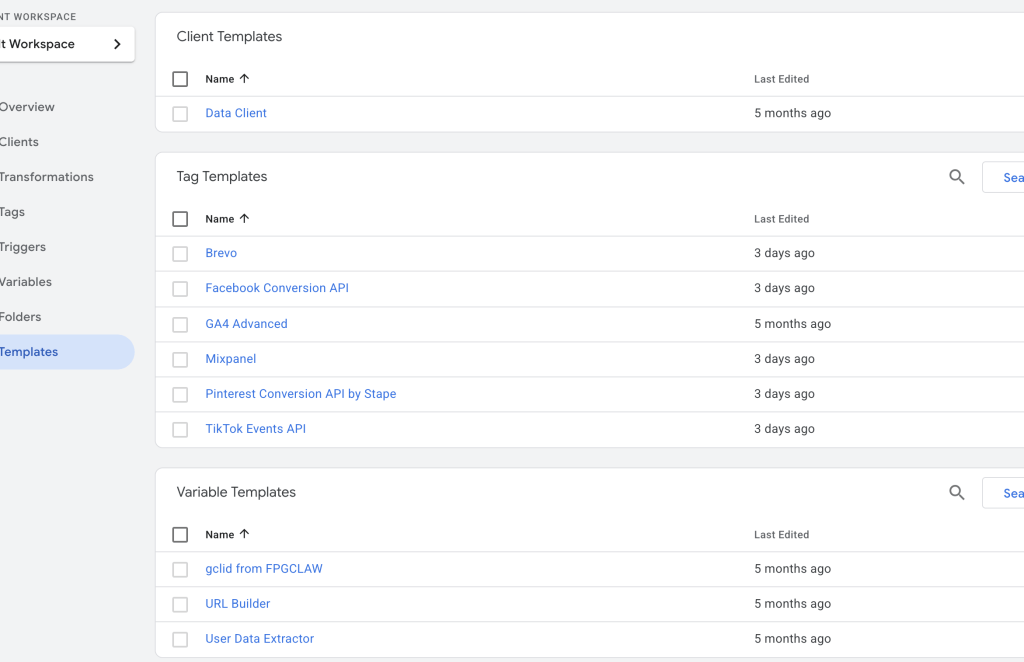
Task: Open the URL Builder template
Action: tap(238, 604)
